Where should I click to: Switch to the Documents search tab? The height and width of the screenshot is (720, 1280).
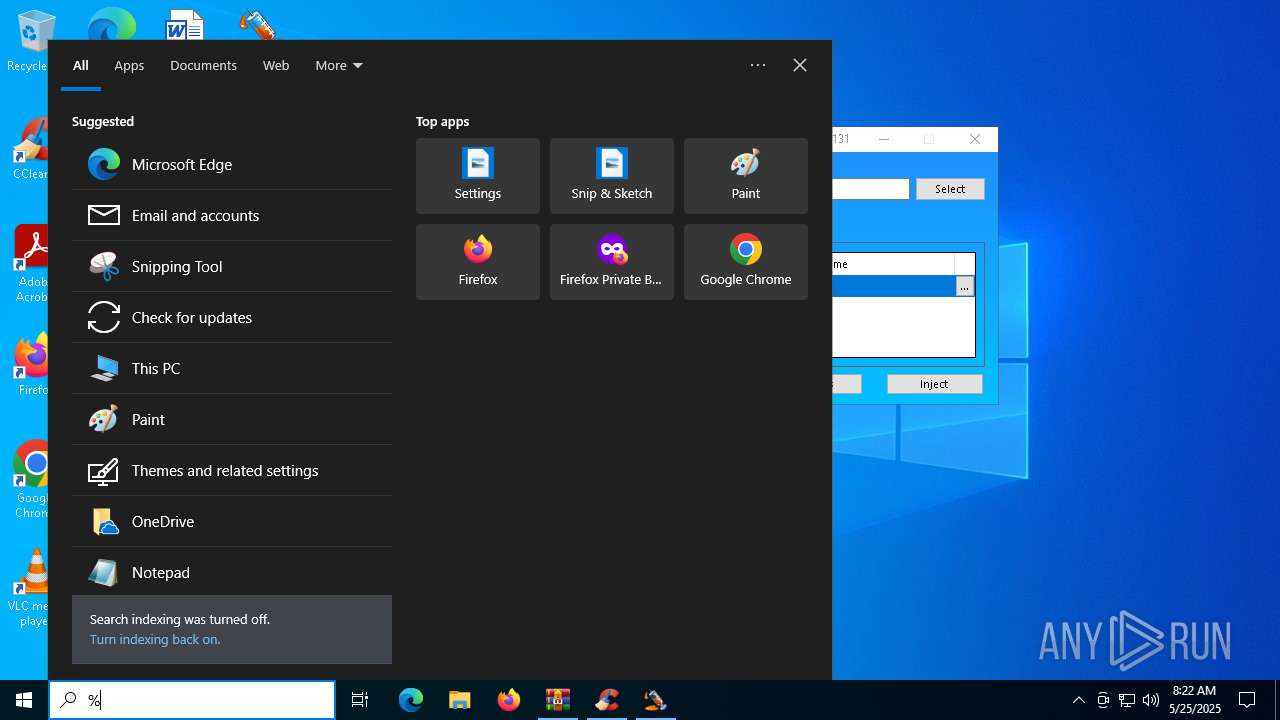(x=203, y=65)
